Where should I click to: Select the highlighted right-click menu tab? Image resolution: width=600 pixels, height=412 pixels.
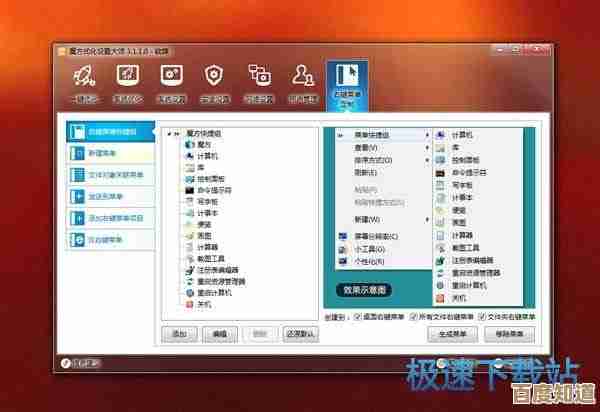tap(347, 85)
